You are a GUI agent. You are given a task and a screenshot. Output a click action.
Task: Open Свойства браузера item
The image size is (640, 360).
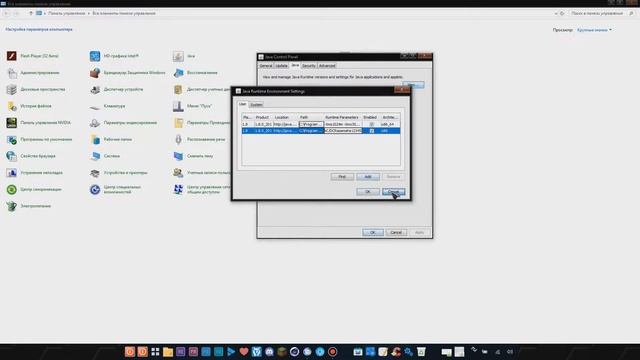tap(31, 156)
